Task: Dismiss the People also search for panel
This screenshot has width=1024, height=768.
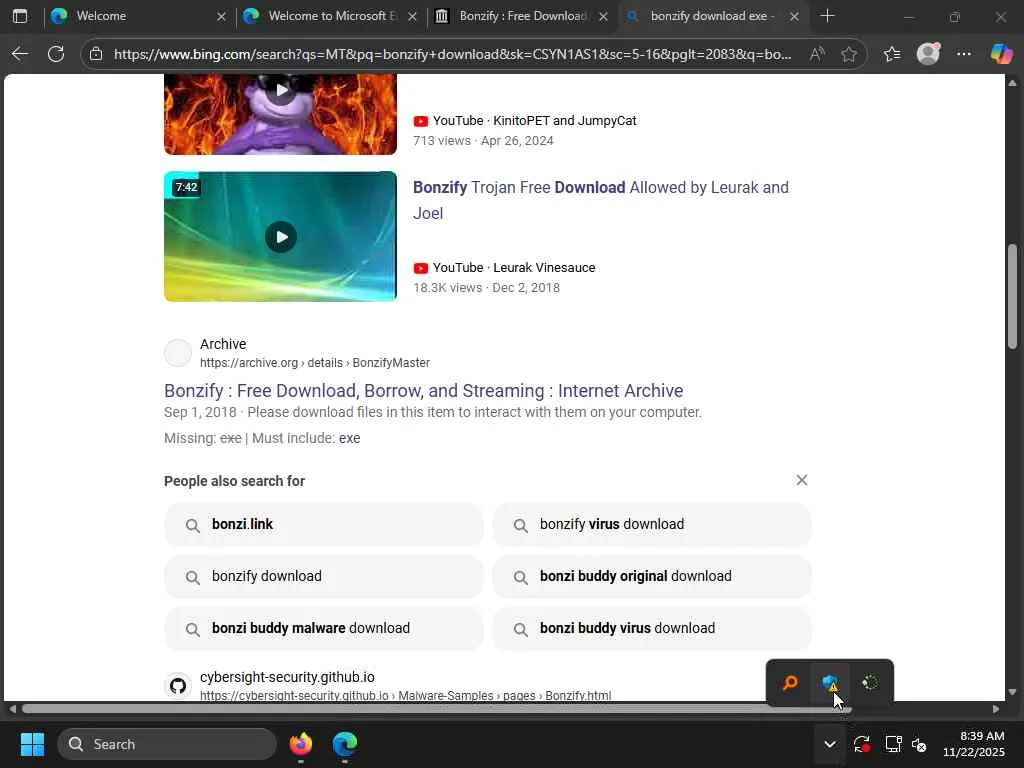Action: tap(801, 480)
